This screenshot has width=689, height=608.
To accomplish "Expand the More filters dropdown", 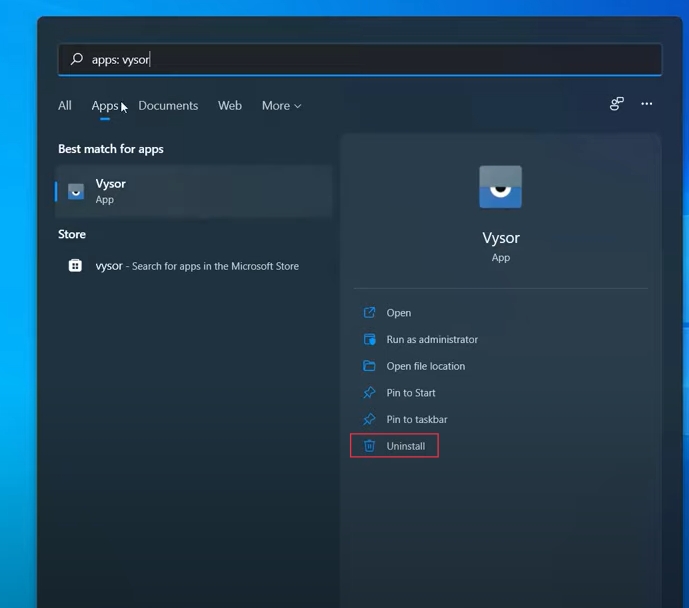I will click(281, 106).
